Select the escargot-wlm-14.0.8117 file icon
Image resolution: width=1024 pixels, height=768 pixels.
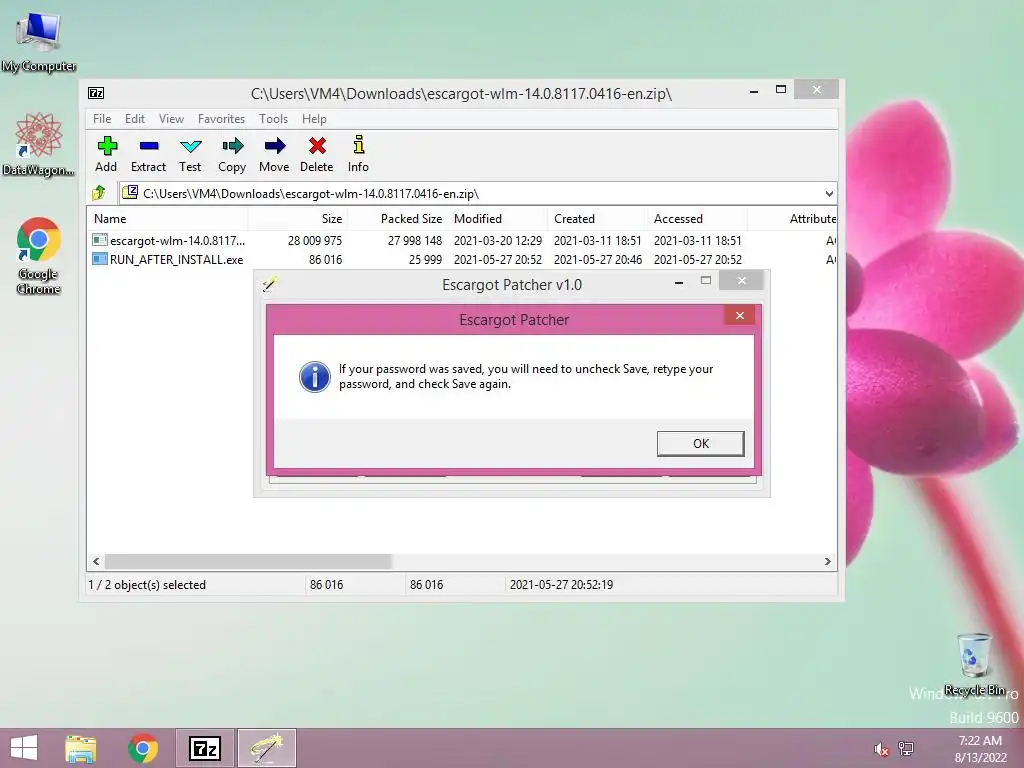(x=100, y=240)
